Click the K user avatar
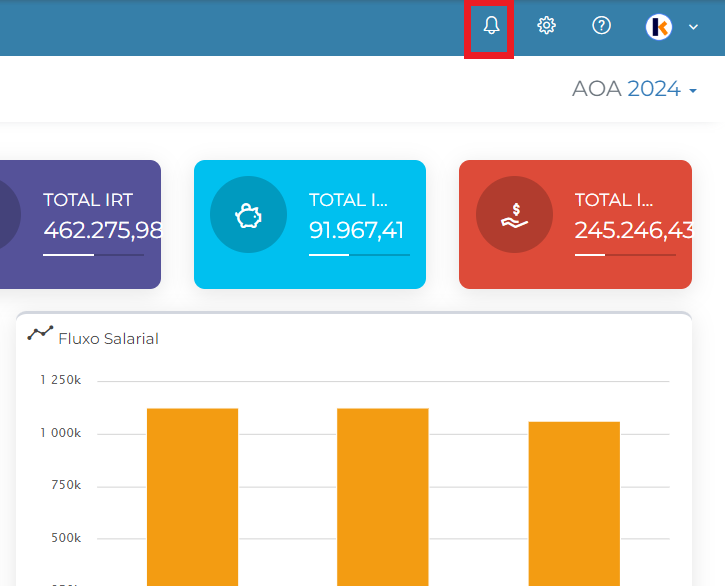The width and height of the screenshot is (725, 586). 658,27
